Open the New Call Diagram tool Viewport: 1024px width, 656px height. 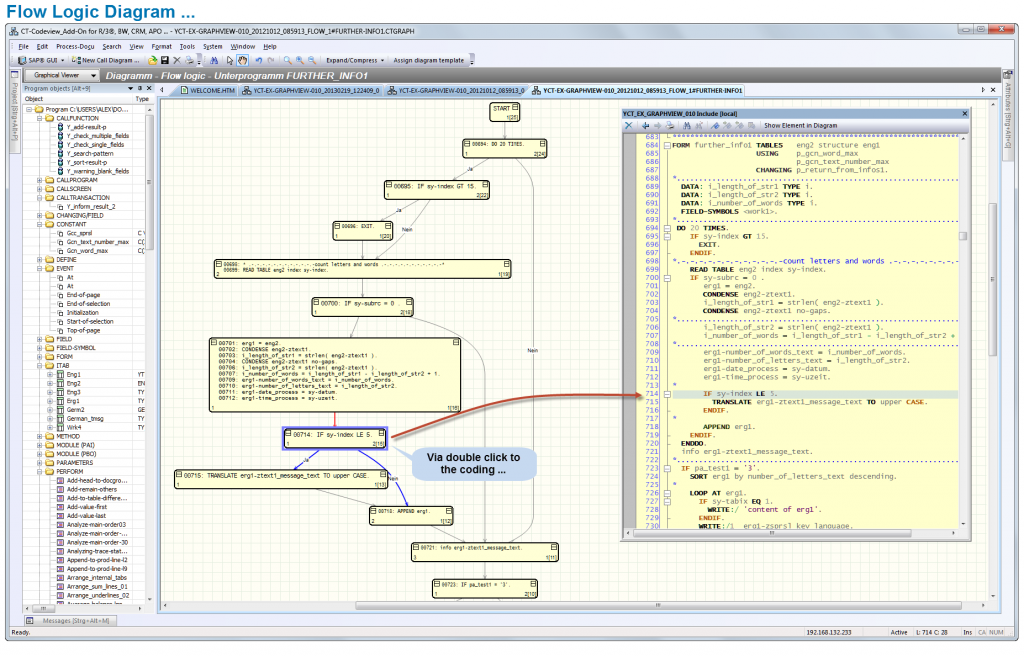pyautogui.click(x=105, y=59)
